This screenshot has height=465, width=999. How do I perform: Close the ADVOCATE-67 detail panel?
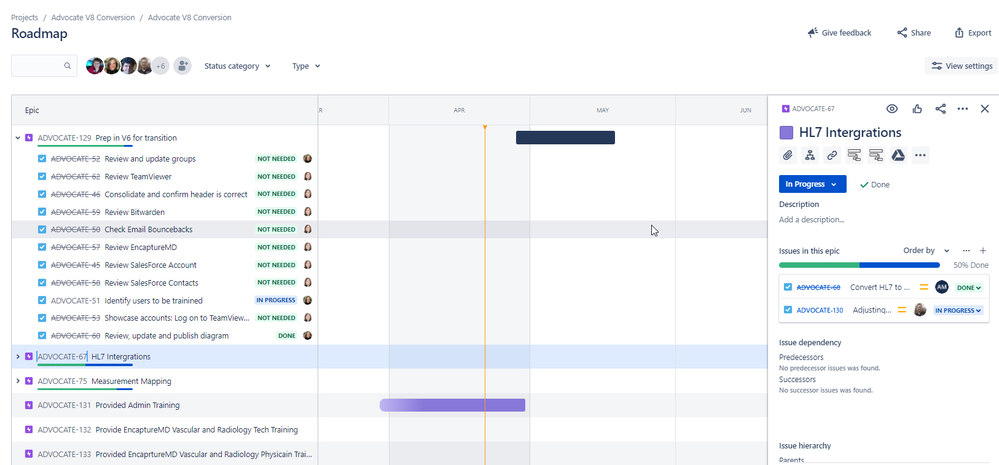click(985, 109)
